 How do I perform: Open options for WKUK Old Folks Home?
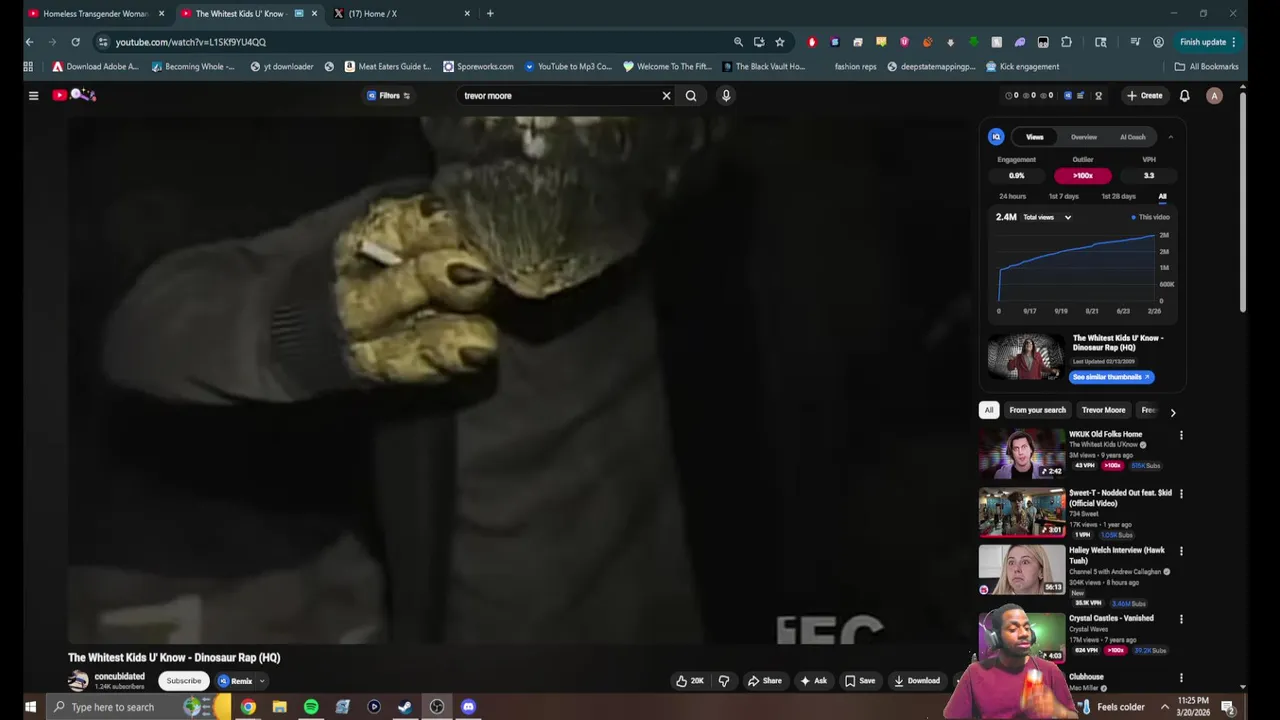tap(1181, 436)
